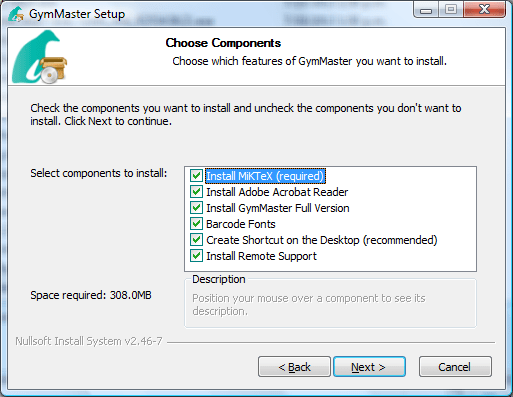Select the Install Remote Support label
513x397 pixels.
tap(261, 256)
